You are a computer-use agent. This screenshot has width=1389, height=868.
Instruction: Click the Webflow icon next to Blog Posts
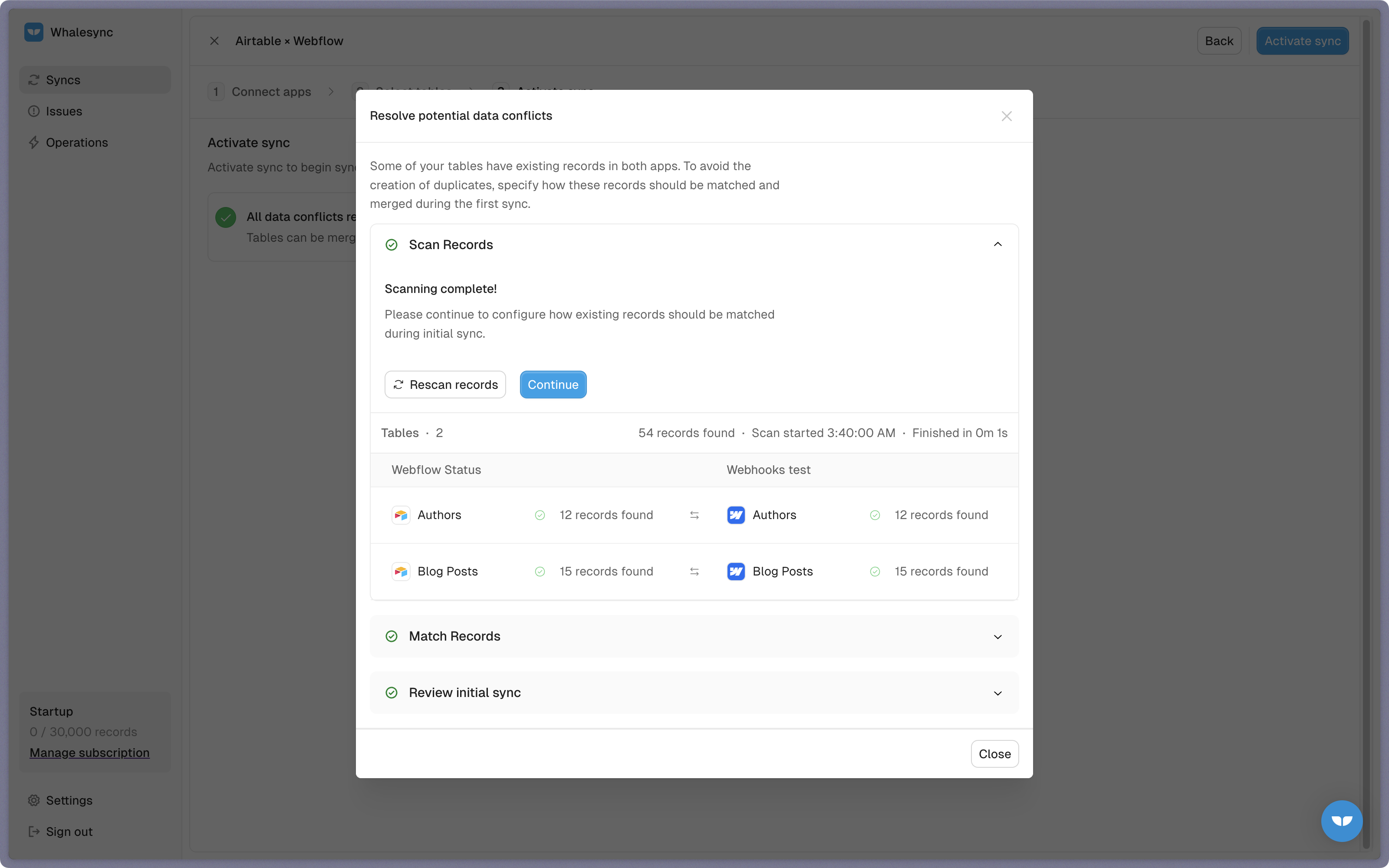[736, 571]
